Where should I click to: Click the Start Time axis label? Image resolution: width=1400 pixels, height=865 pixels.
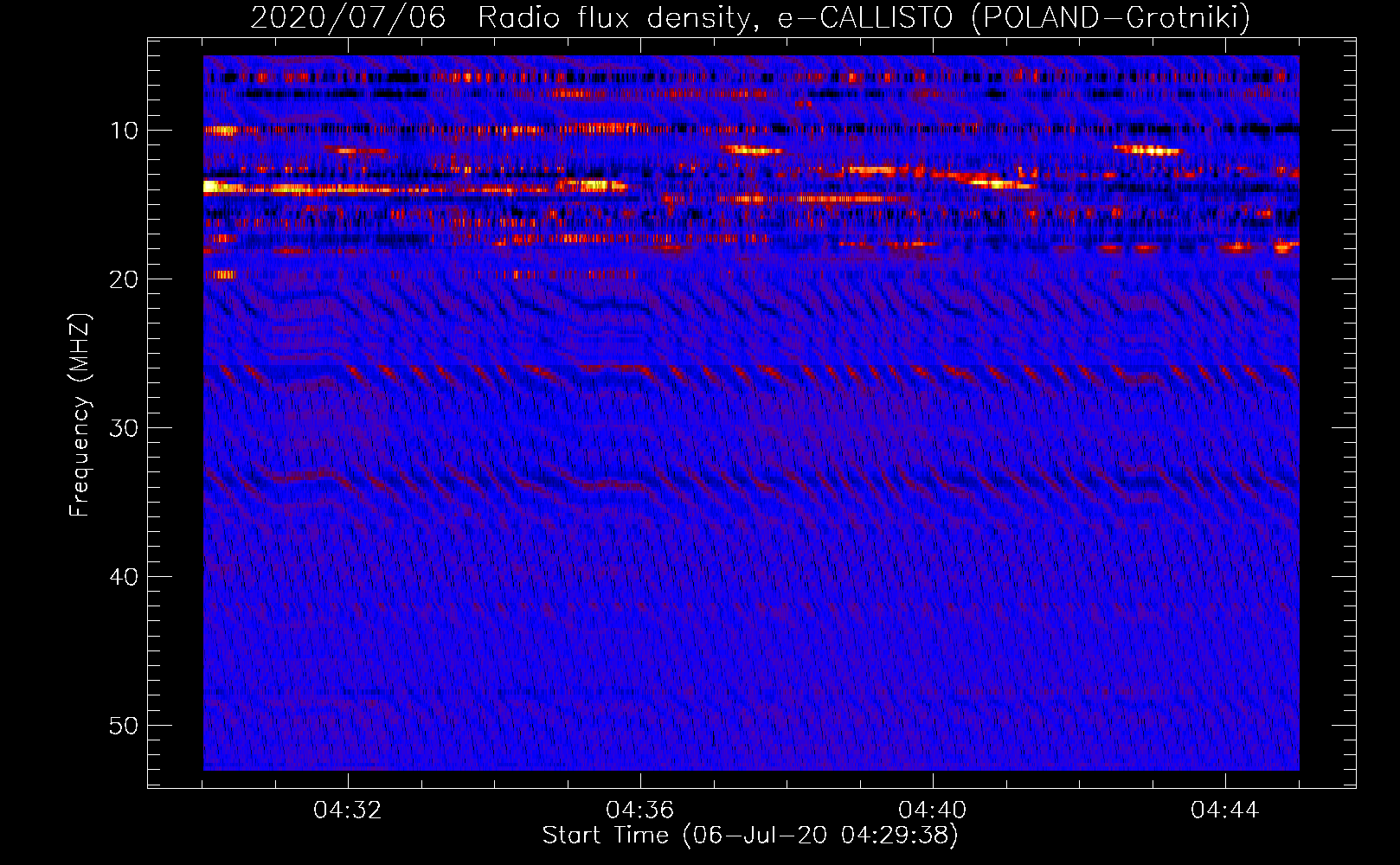(x=750, y=836)
